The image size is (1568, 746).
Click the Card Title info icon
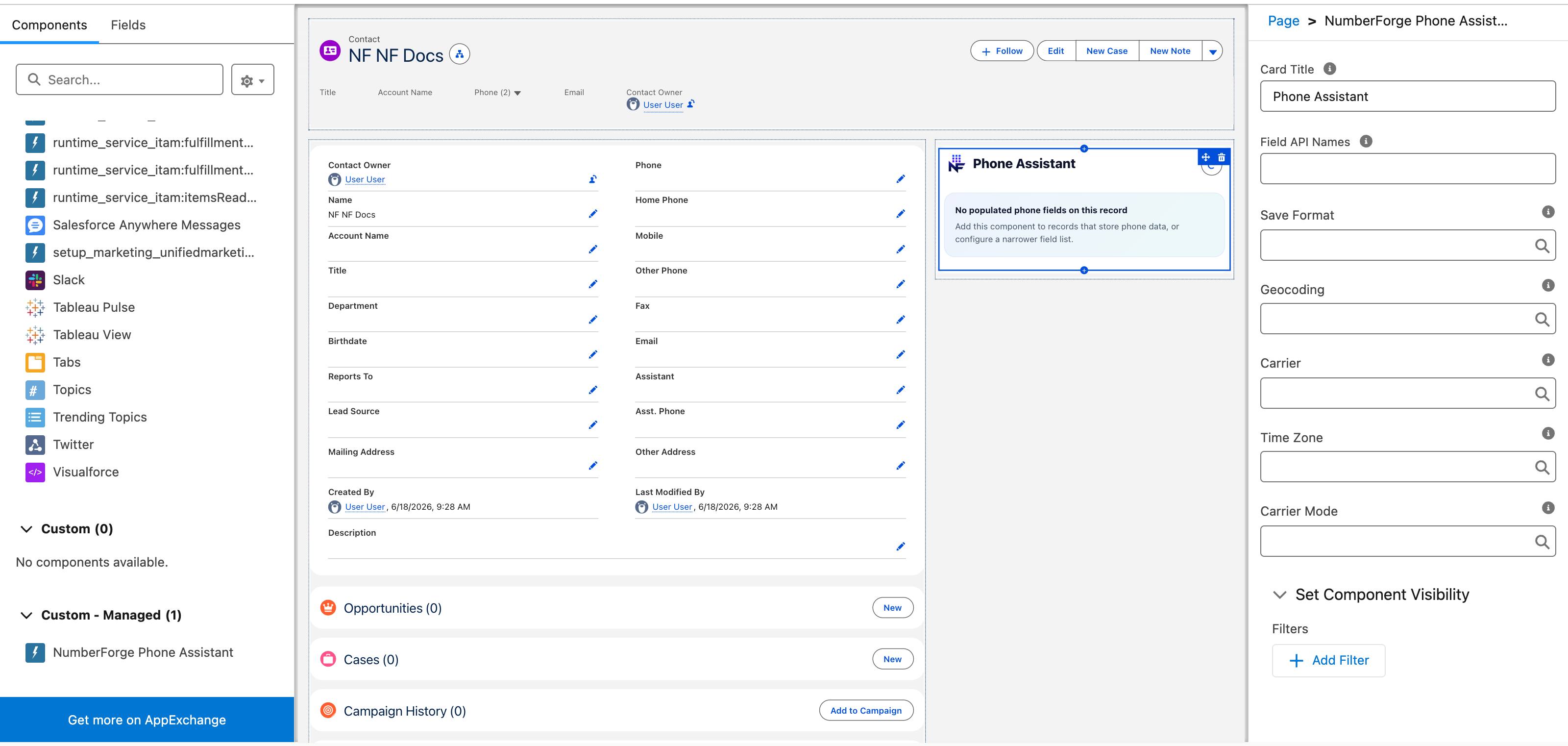pyautogui.click(x=1329, y=69)
